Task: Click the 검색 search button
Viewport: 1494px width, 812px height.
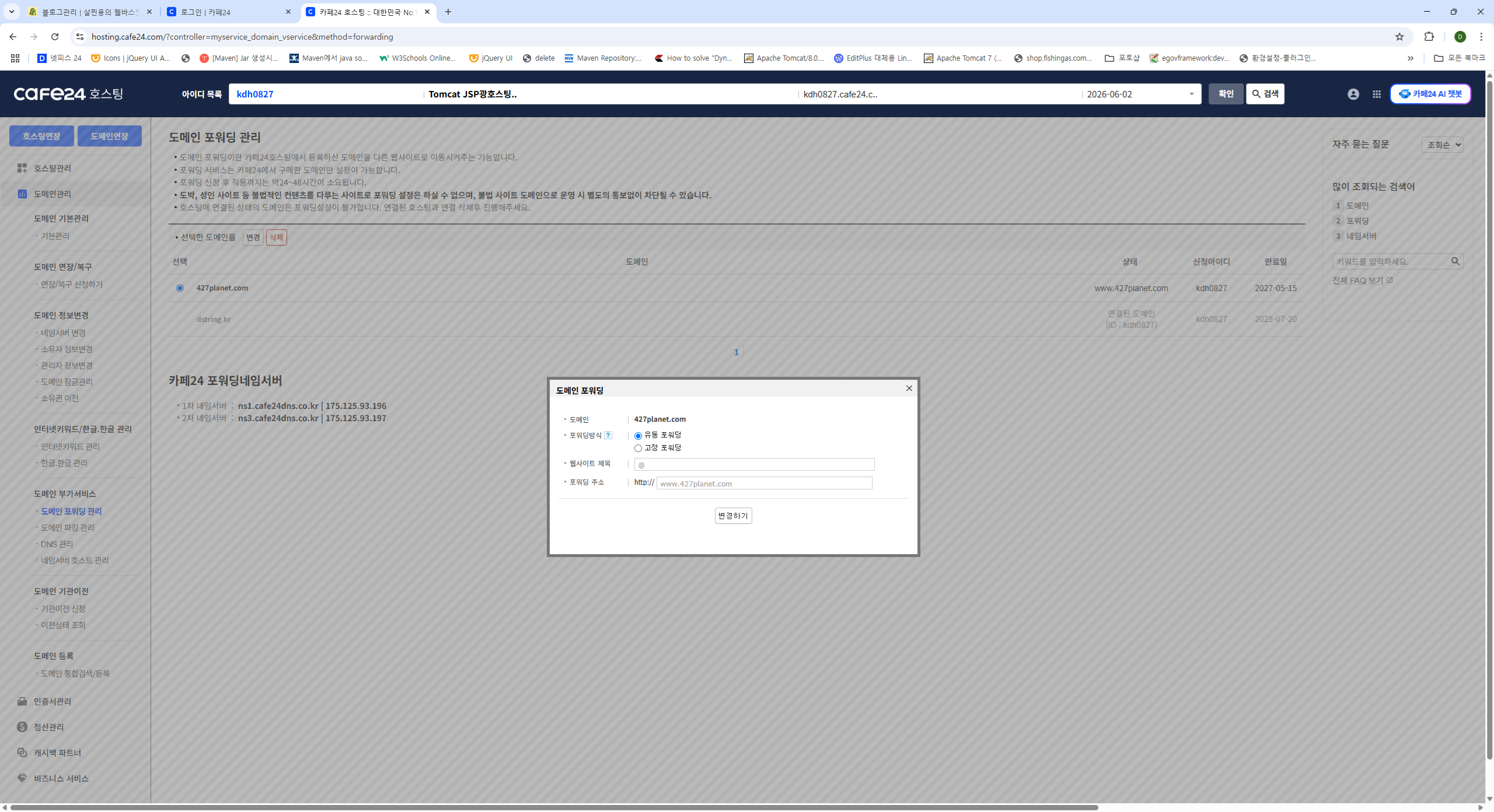Action: pyautogui.click(x=1265, y=94)
